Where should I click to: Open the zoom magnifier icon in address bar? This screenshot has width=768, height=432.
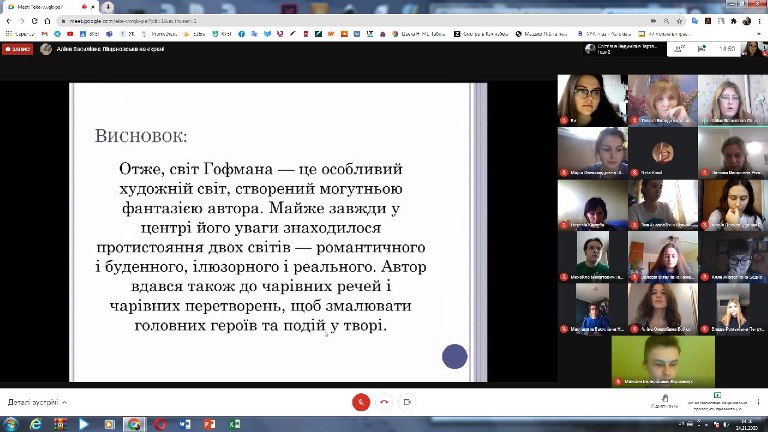tap(666, 21)
